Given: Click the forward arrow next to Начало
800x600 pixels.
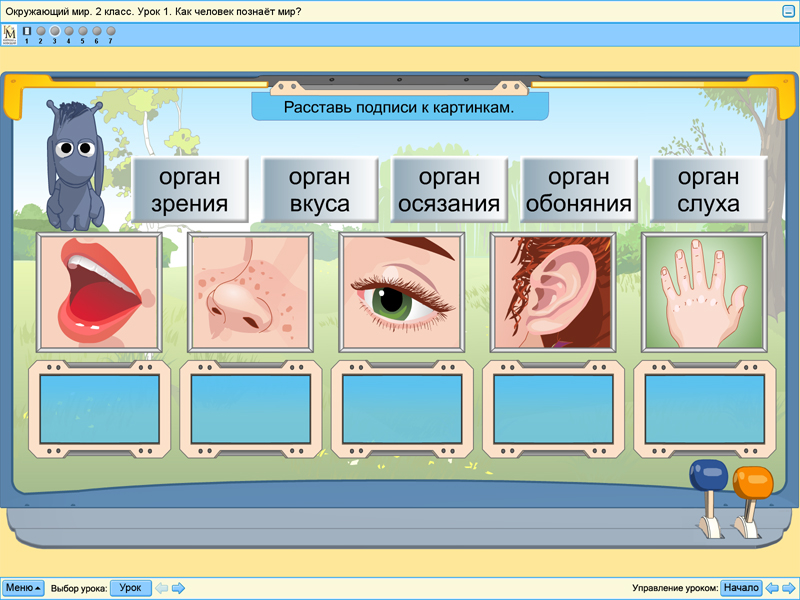Looking at the screenshot, I should tap(787, 587).
